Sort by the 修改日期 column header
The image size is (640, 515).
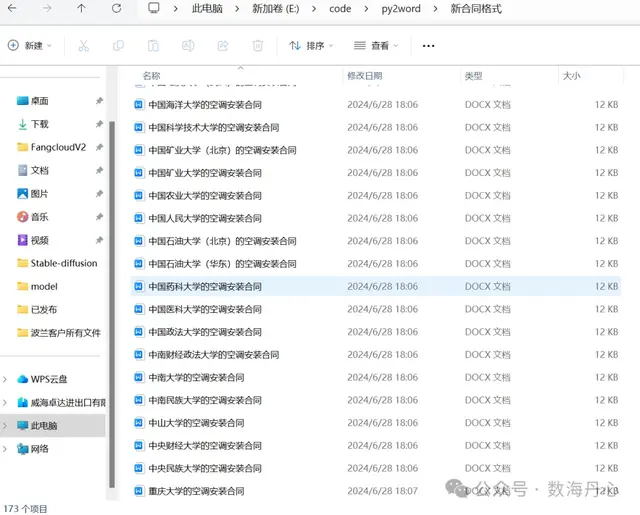point(364,75)
